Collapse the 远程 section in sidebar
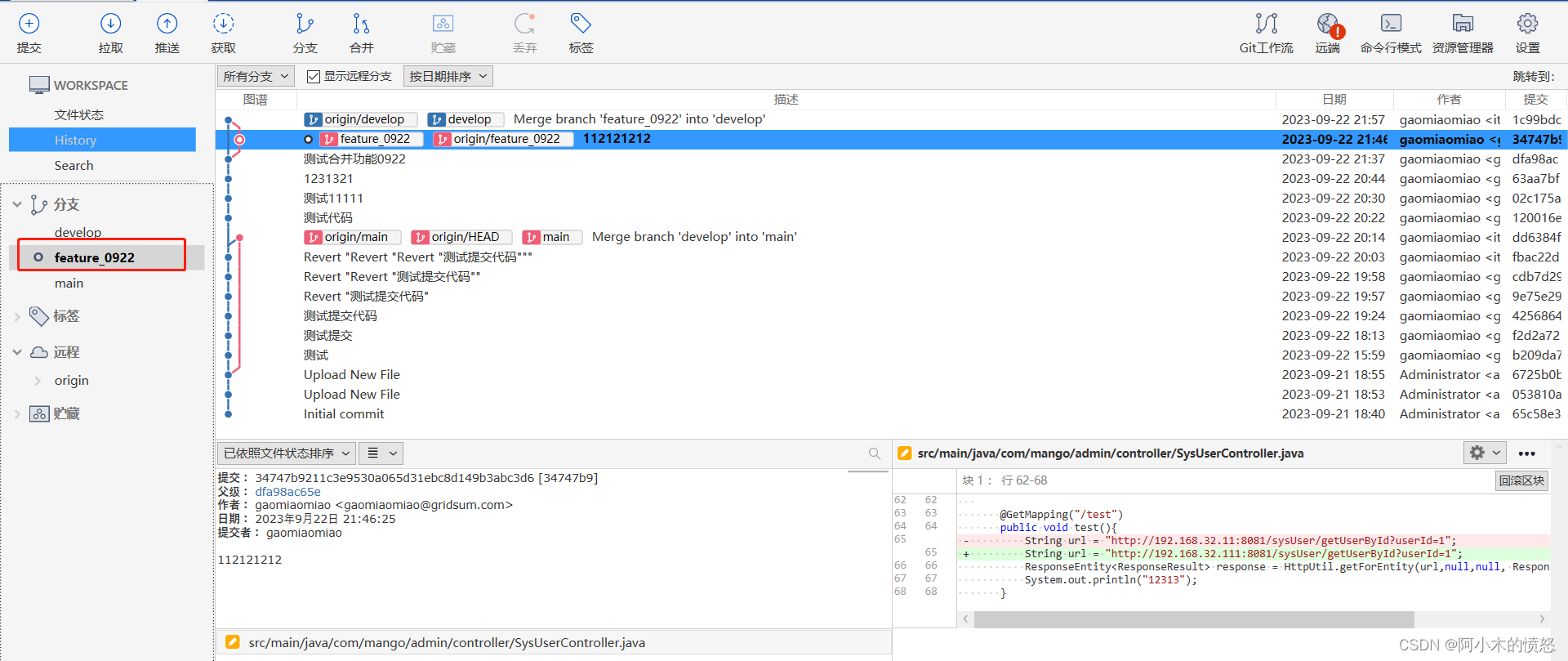 point(17,352)
